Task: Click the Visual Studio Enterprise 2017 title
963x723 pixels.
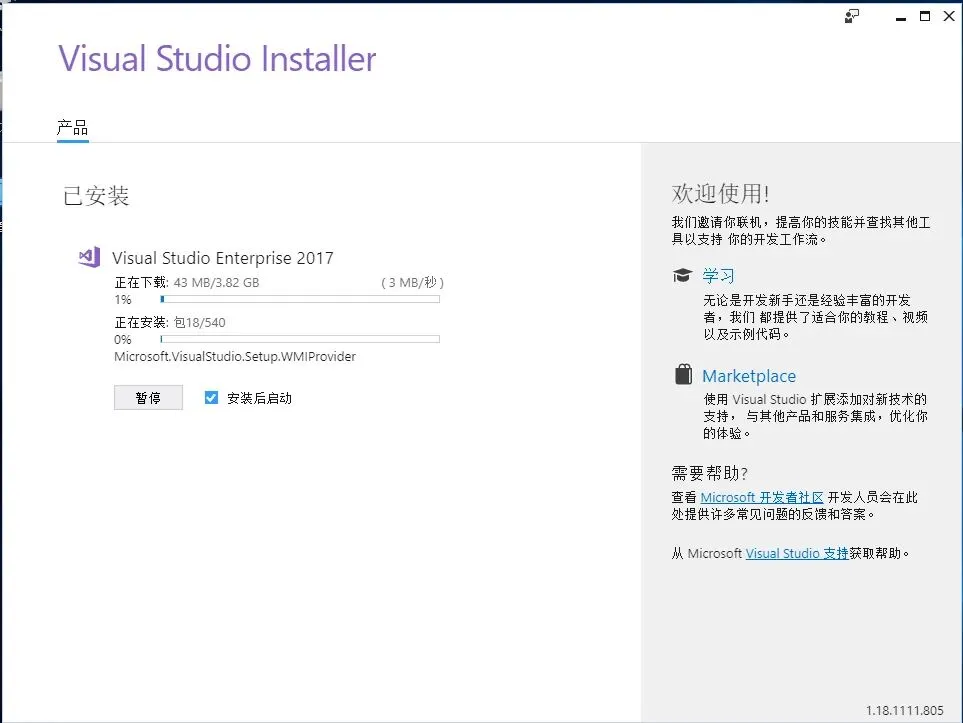Action: tap(222, 258)
